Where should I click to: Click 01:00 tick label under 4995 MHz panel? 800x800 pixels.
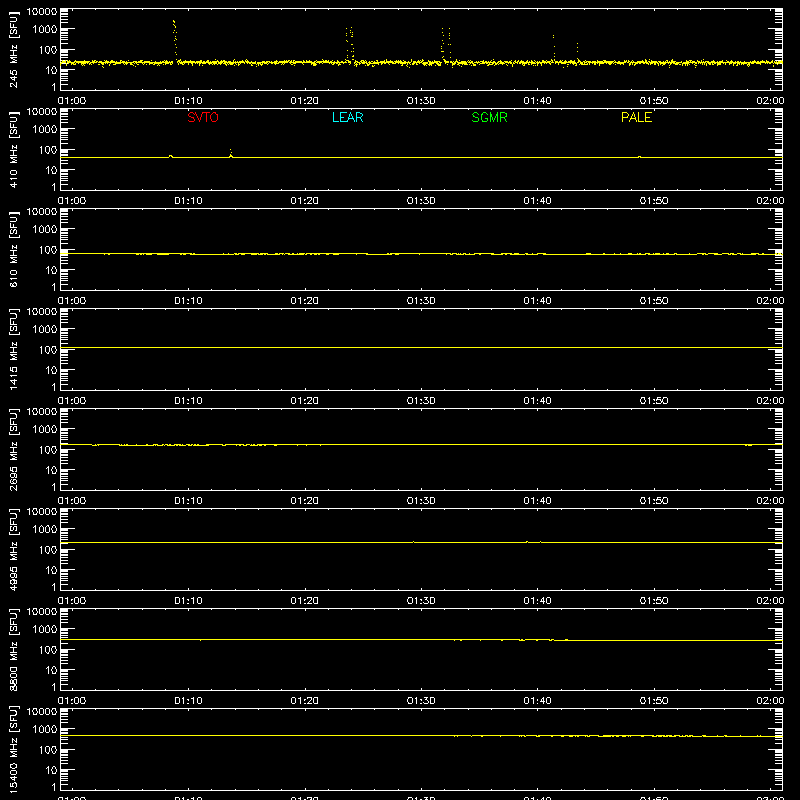point(72,601)
